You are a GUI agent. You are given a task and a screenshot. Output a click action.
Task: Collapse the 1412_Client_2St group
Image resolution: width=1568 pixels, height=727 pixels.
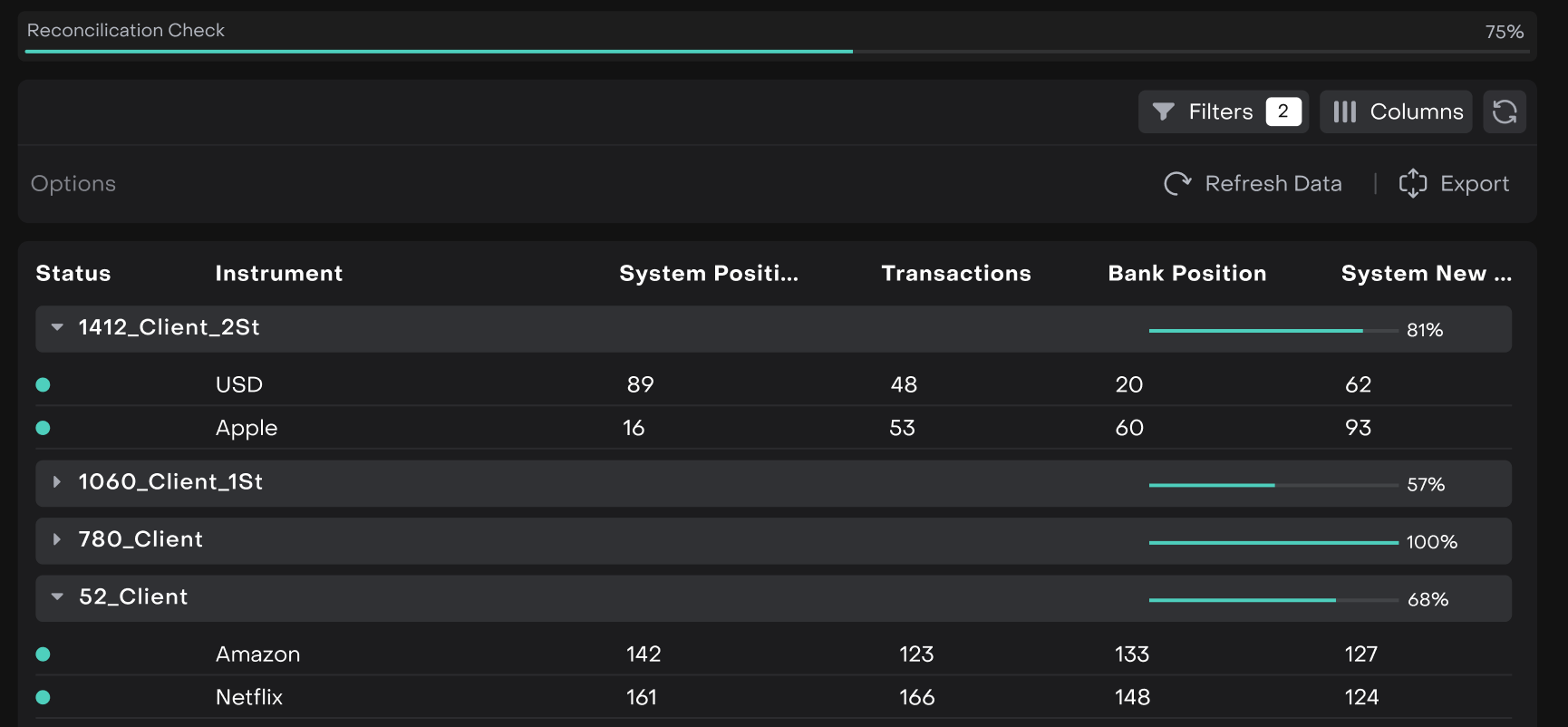57,327
